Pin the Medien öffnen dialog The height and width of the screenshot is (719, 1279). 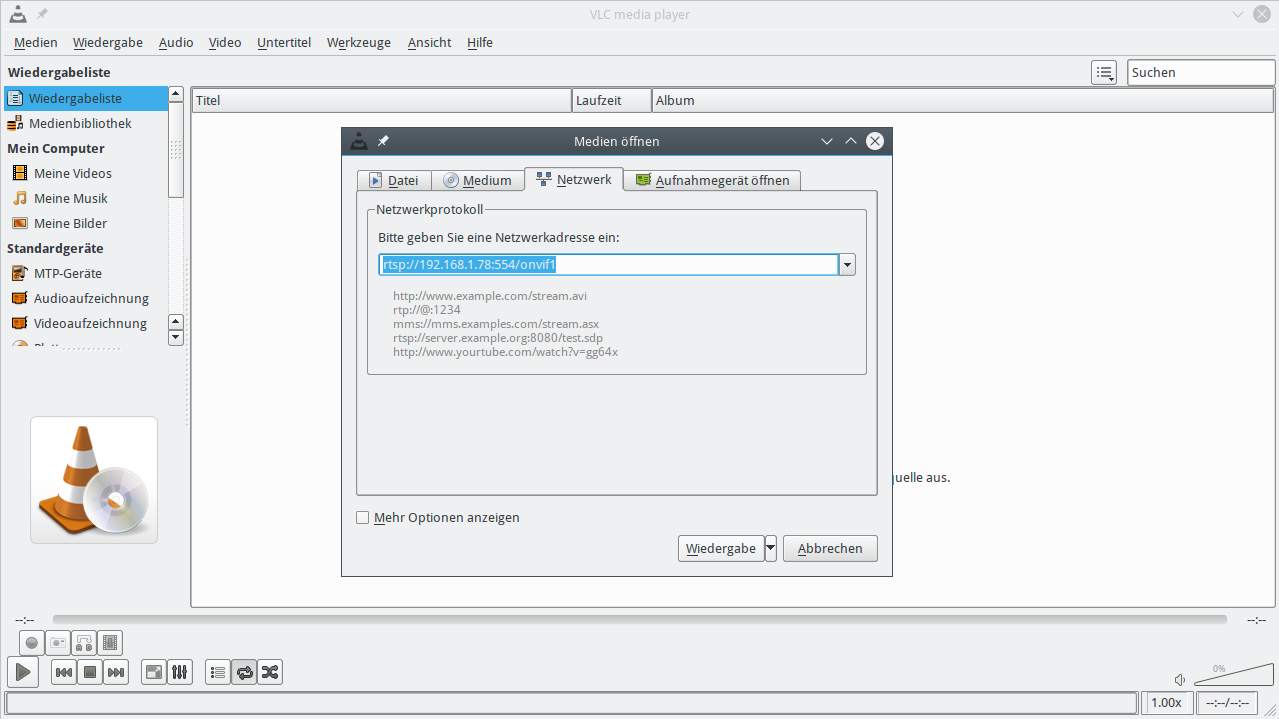coord(383,141)
